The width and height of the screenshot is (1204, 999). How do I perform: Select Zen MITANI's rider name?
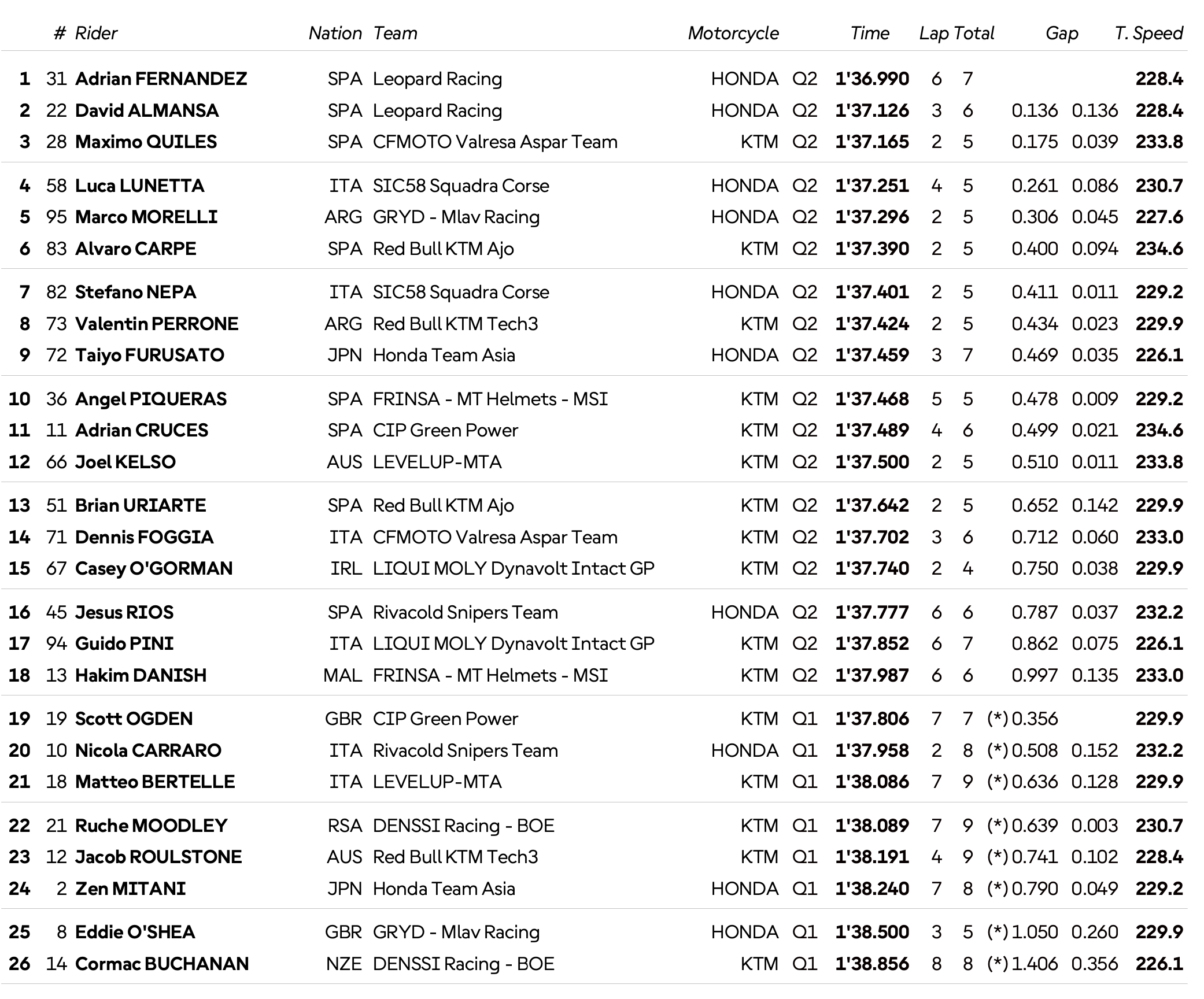(131, 889)
